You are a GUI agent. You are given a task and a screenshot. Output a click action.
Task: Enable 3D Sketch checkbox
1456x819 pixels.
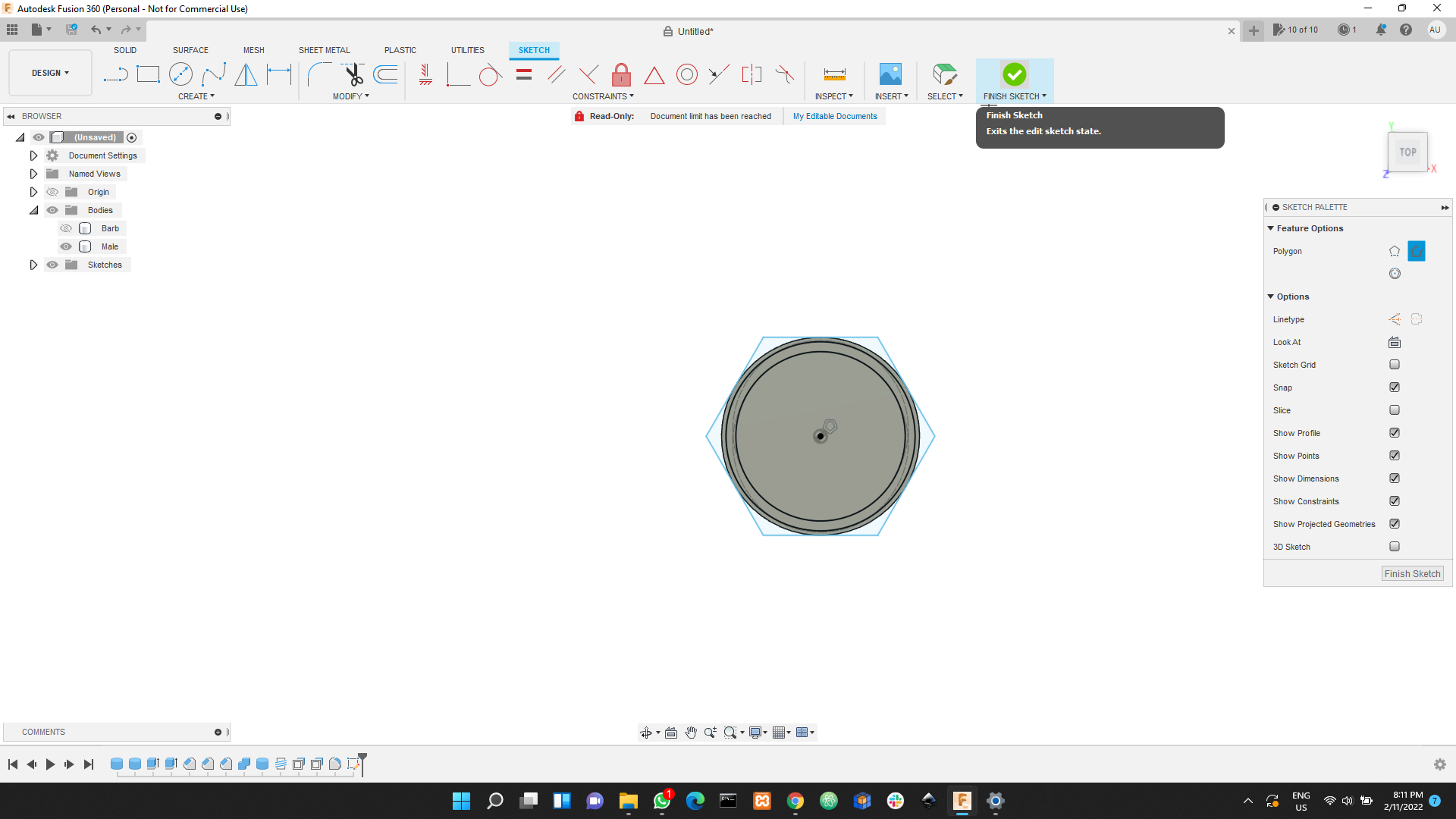click(x=1395, y=546)
